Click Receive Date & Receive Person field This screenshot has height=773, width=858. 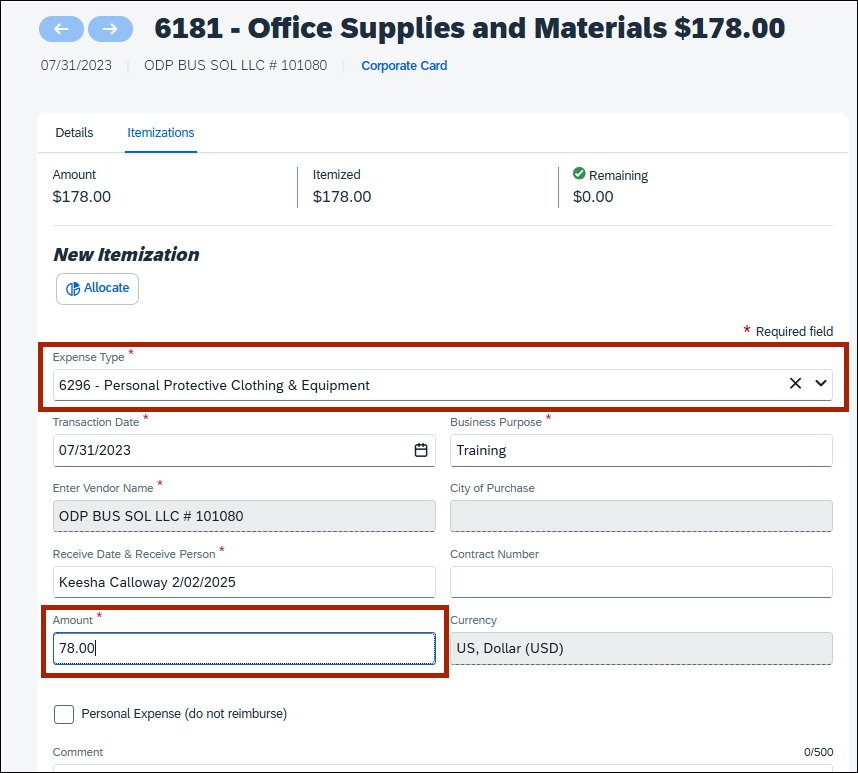pyautogui.click(x=244, y=582)
